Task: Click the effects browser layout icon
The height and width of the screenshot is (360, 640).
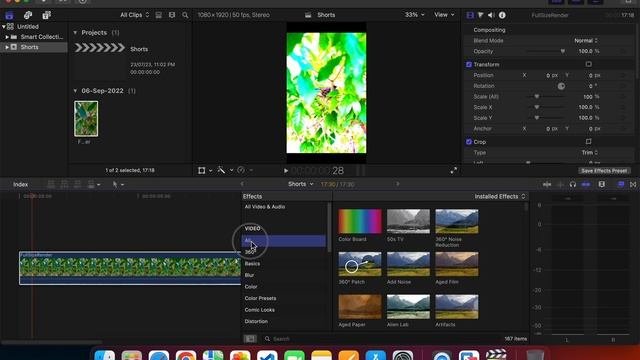Action: point(250,339)
